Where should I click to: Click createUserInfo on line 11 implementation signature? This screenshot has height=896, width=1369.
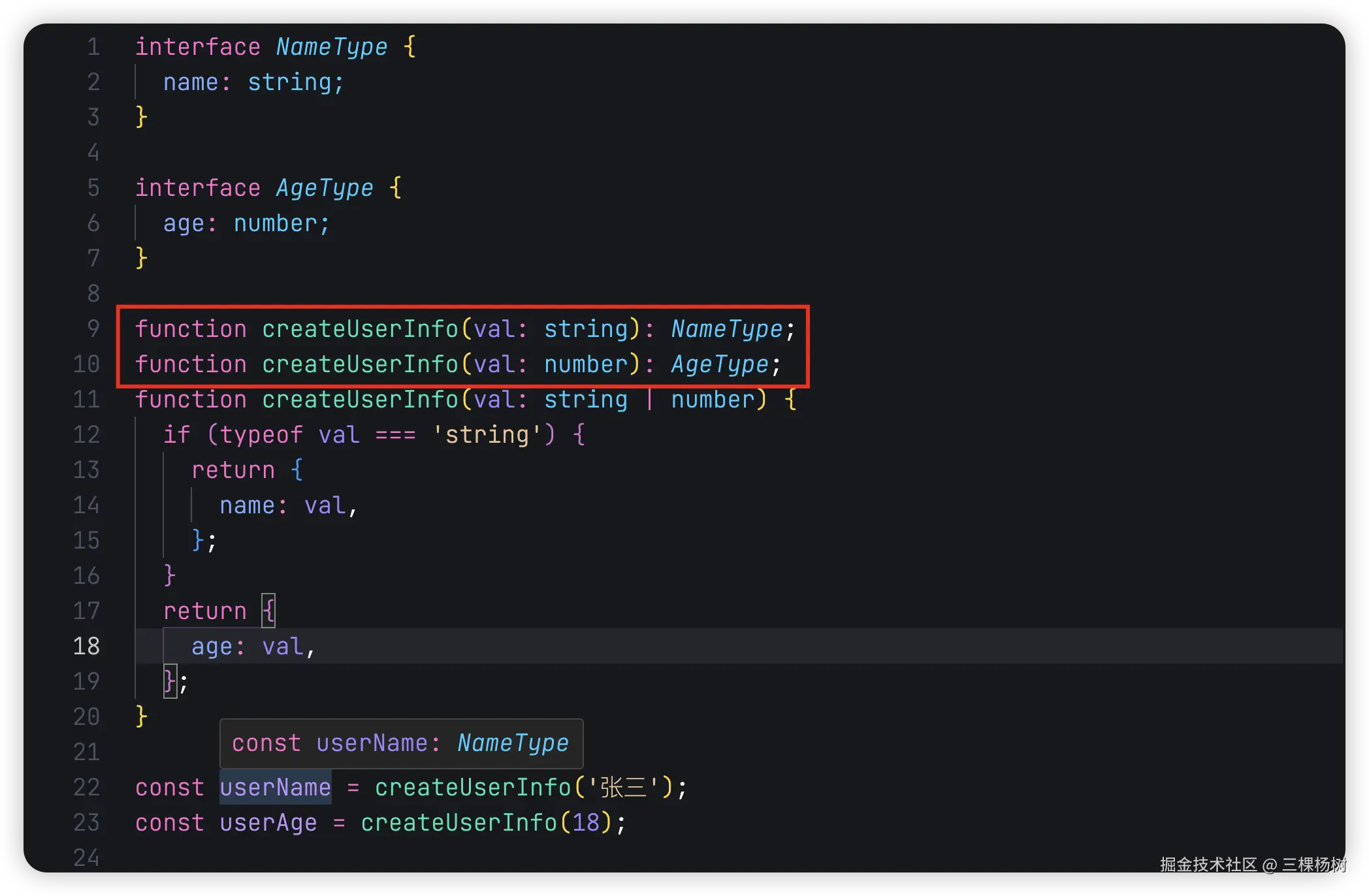(x=360, y=400)
